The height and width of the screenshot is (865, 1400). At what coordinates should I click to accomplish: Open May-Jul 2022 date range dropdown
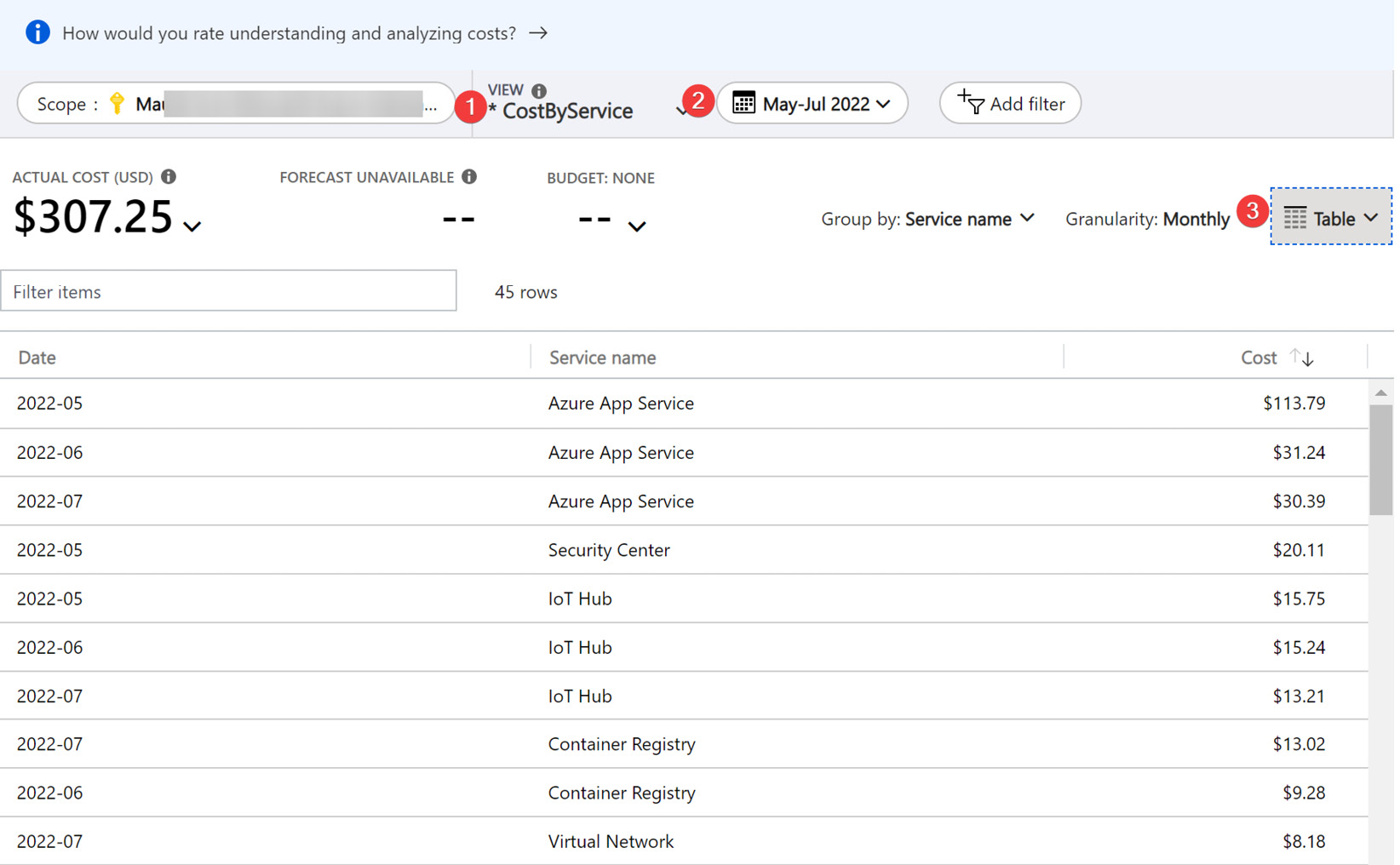(812, 104)
